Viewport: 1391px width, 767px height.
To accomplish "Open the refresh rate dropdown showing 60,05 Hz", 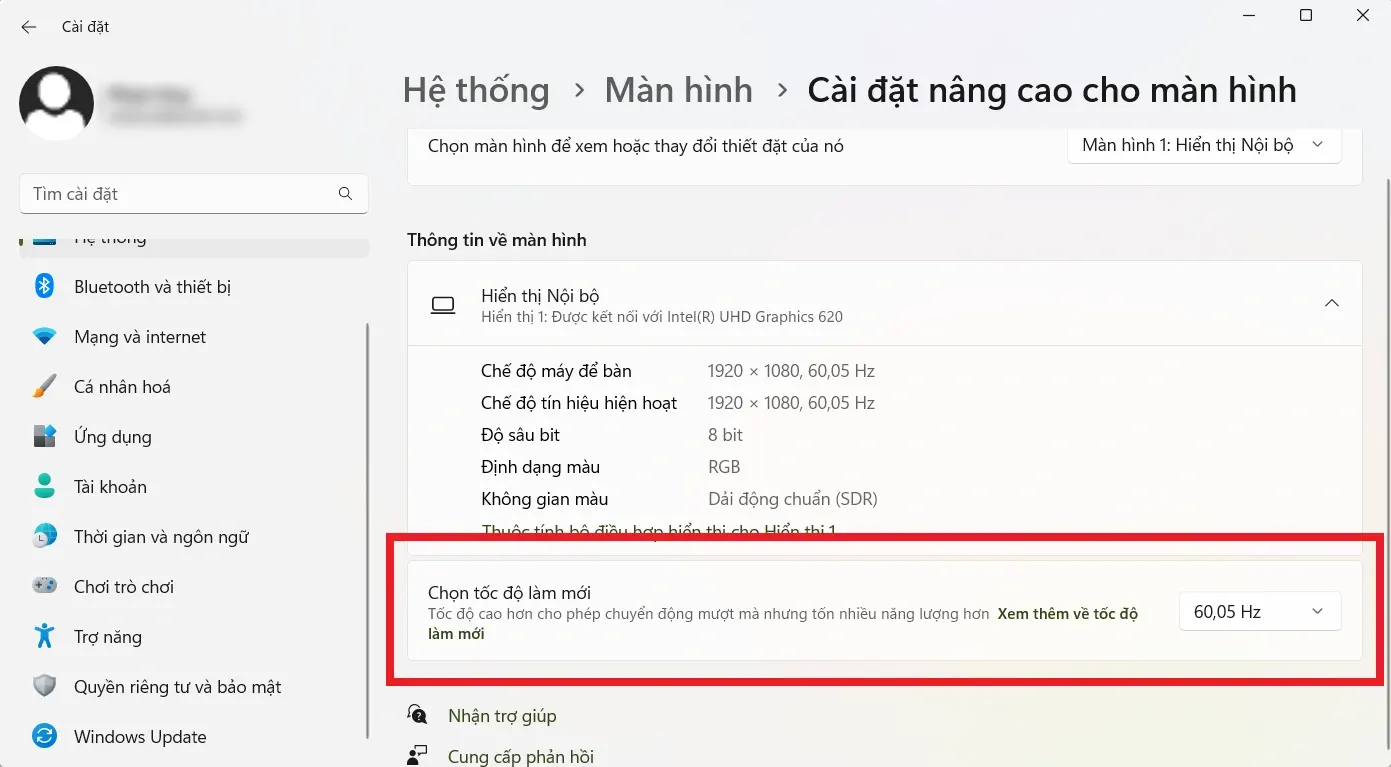I will (x=1259, y=611).
